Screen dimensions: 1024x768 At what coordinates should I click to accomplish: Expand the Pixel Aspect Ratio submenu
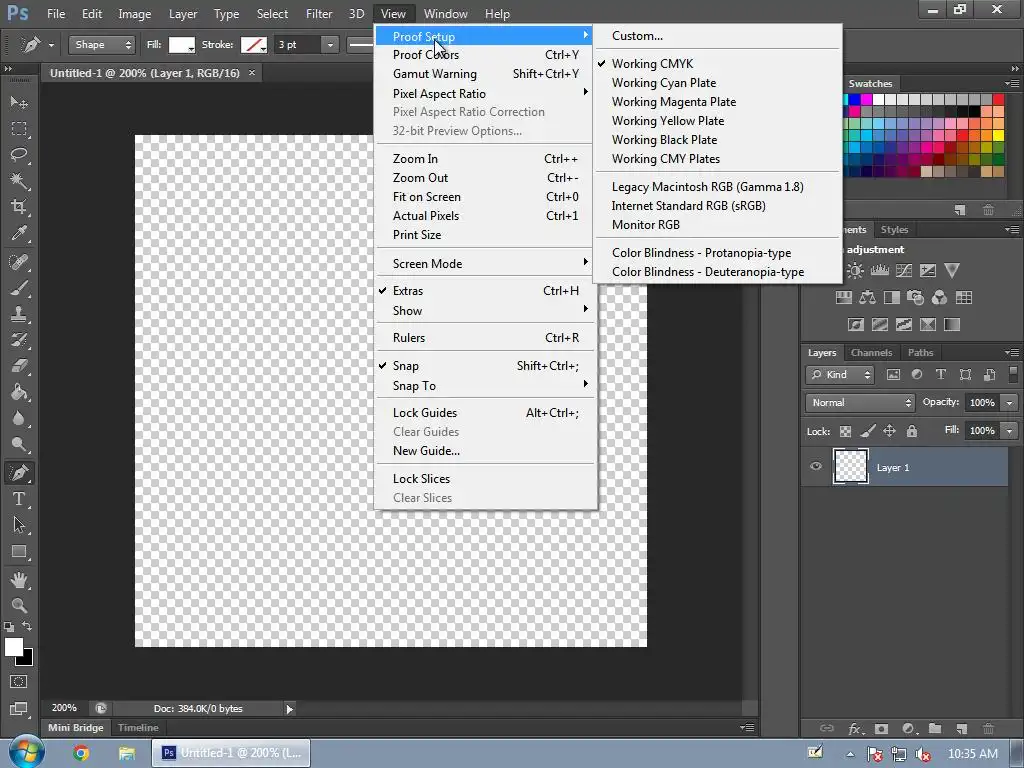point(485,93)
